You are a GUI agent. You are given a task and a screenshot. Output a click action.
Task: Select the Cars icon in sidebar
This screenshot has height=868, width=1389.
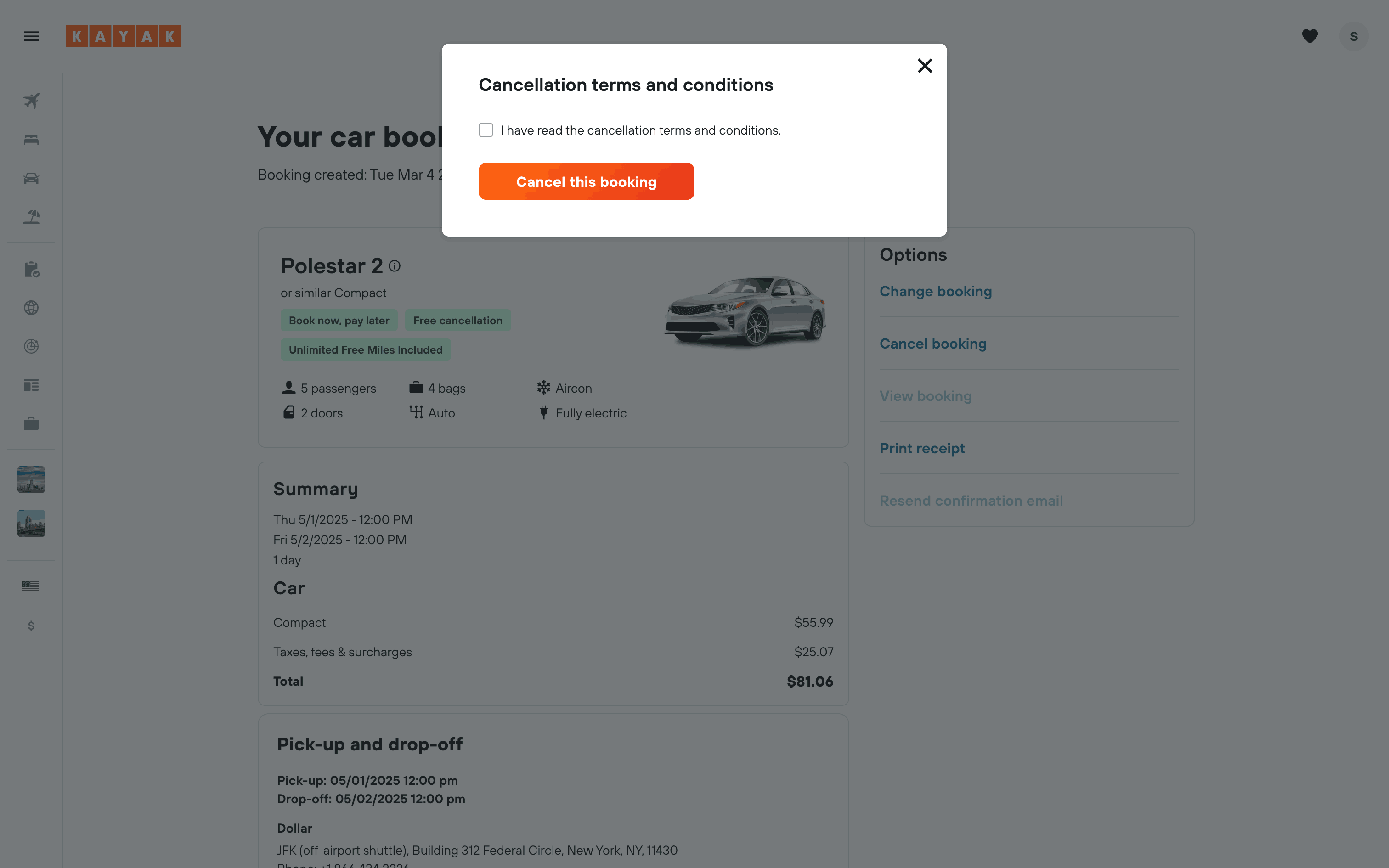click(x=31, y=178)
